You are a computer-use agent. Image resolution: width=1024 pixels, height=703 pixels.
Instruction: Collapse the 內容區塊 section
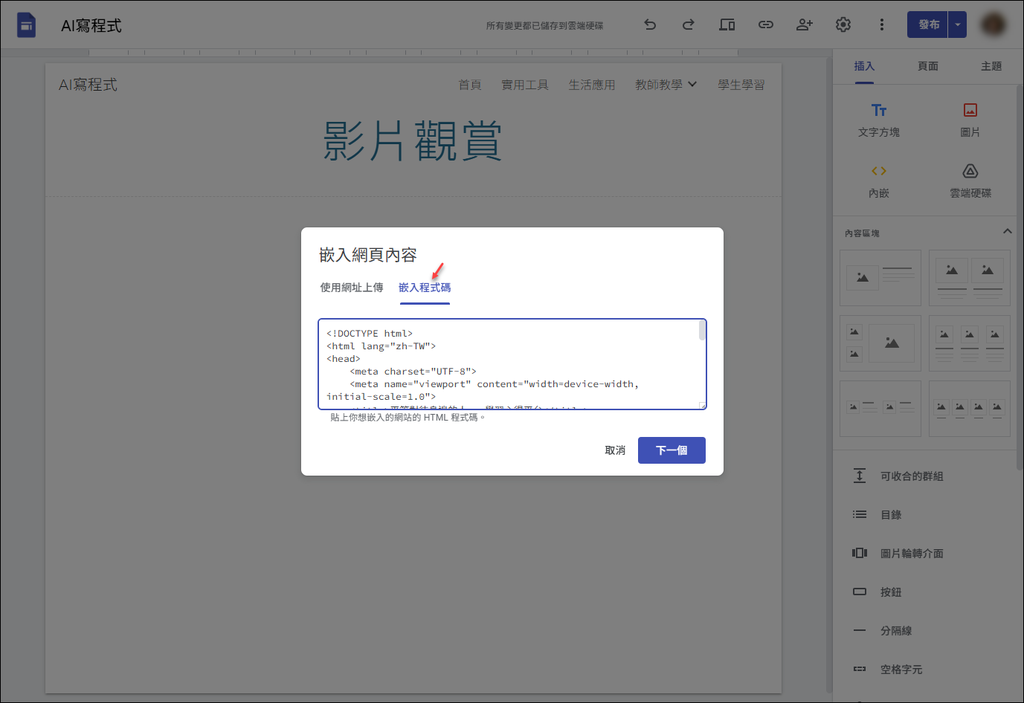coord(1007,231)
